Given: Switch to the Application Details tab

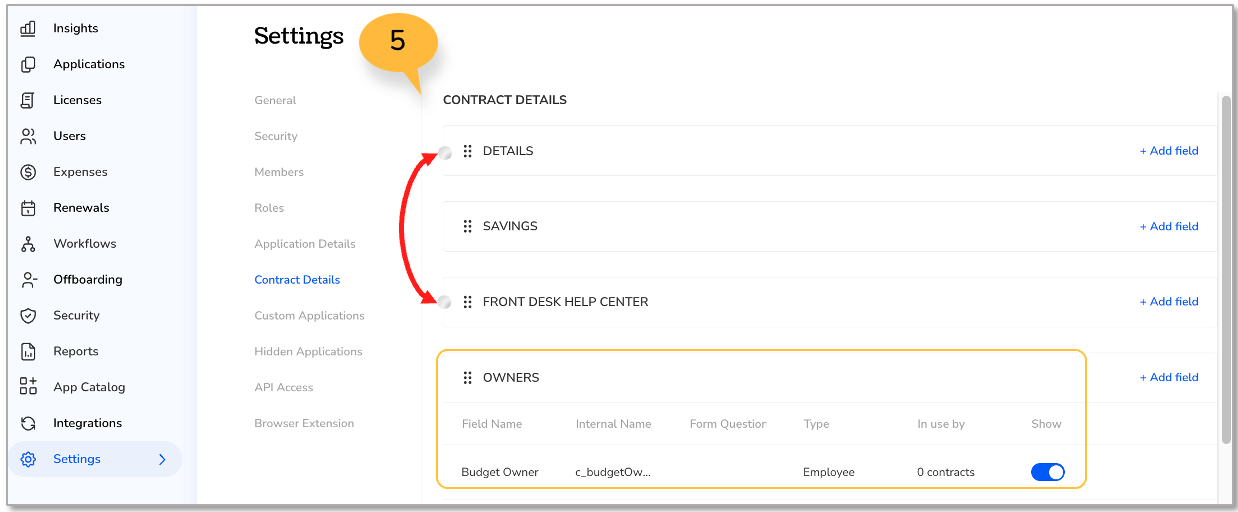Looking at the screenshot, I should pyautogui.click(x=305, y=244).
